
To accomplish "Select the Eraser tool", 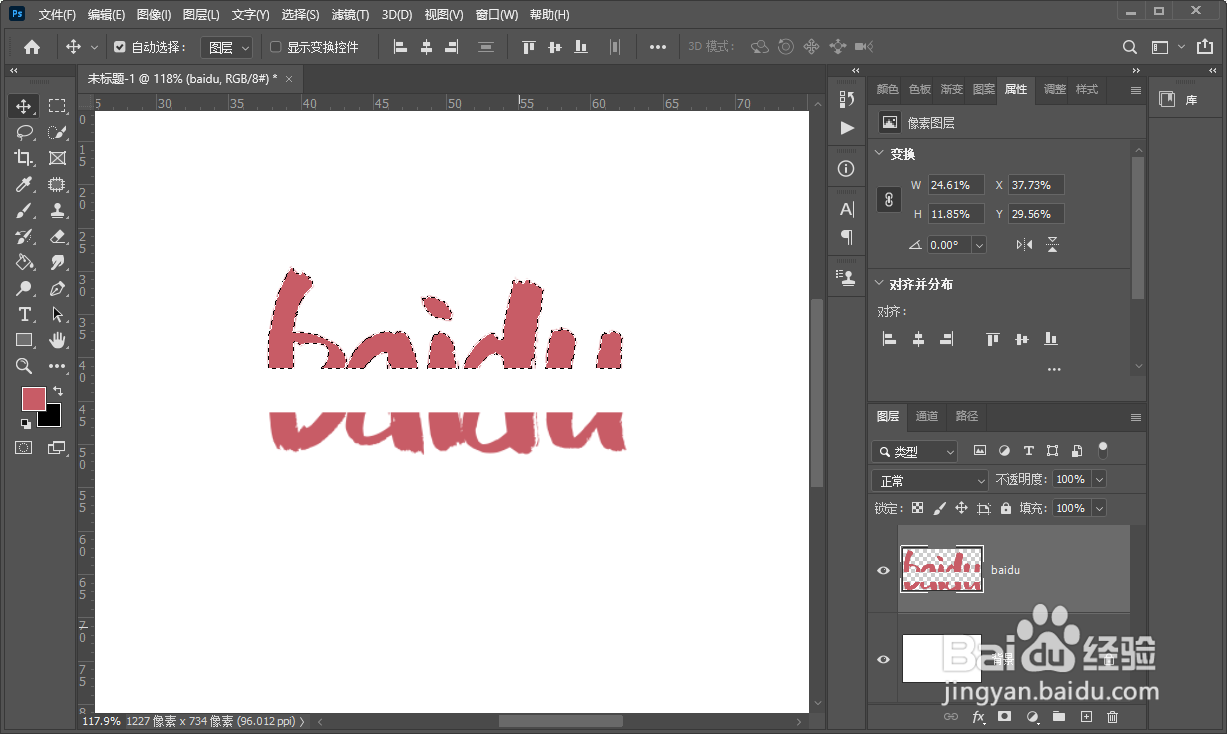I will click(x=58, y=236).
